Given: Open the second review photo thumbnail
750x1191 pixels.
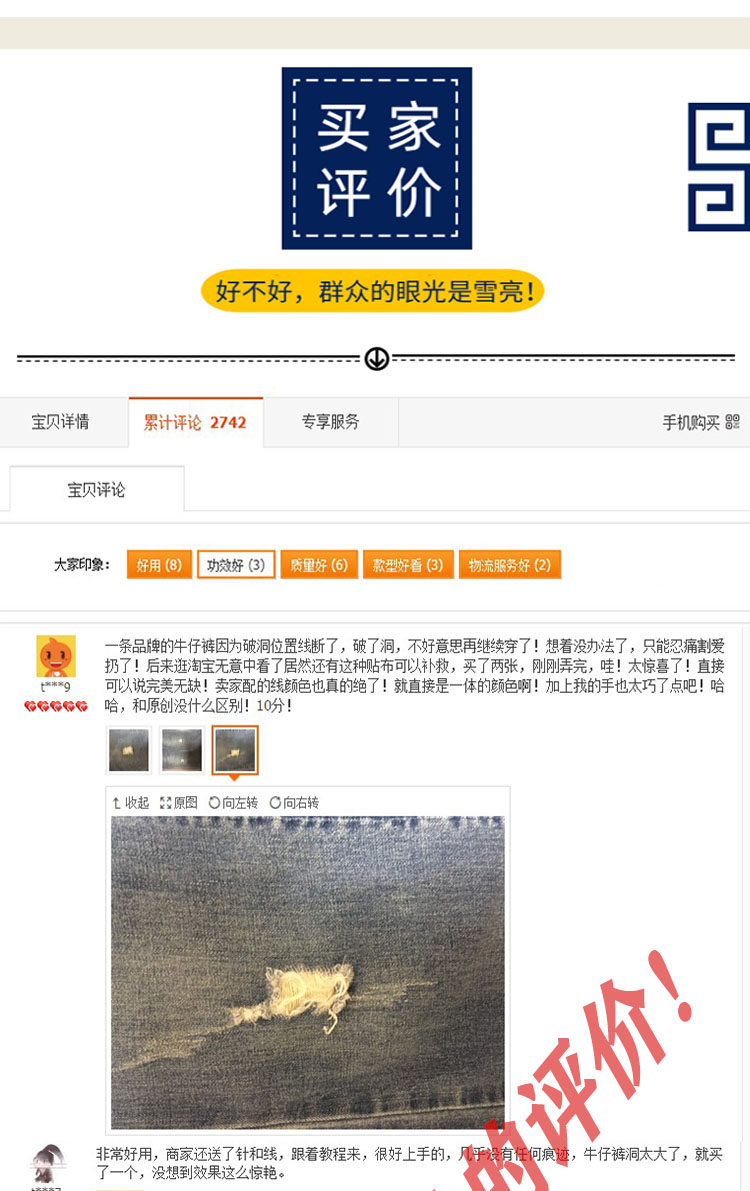Looking at the screenshot, I should click(182, 750).
